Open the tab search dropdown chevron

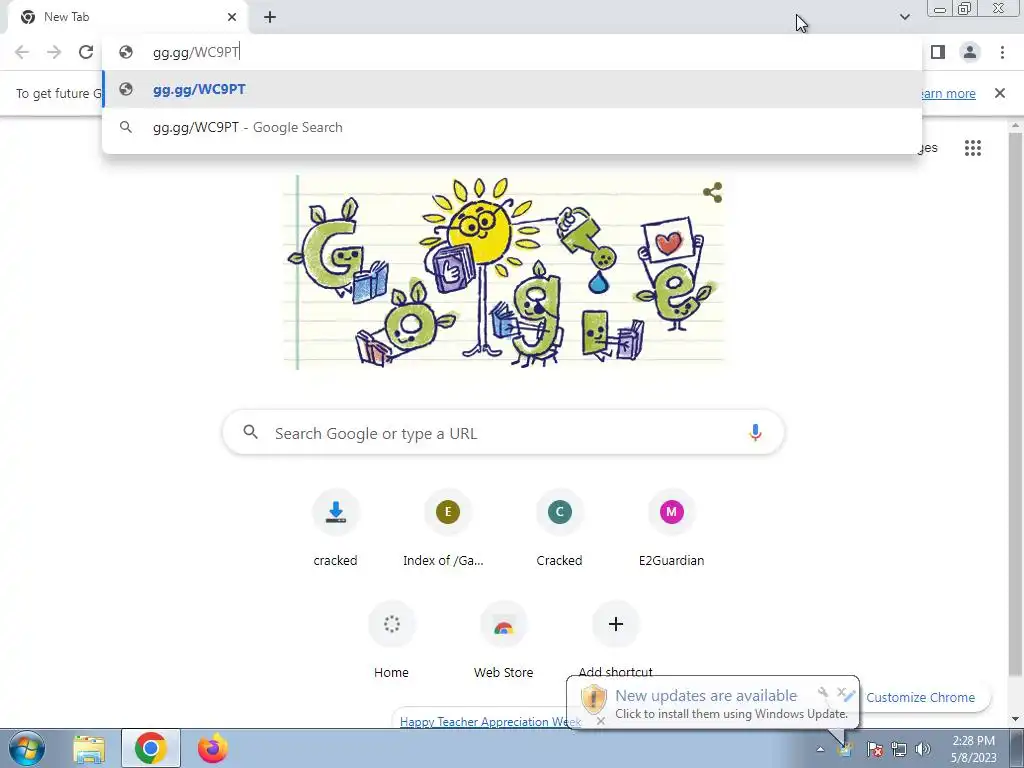coord(904,17)
